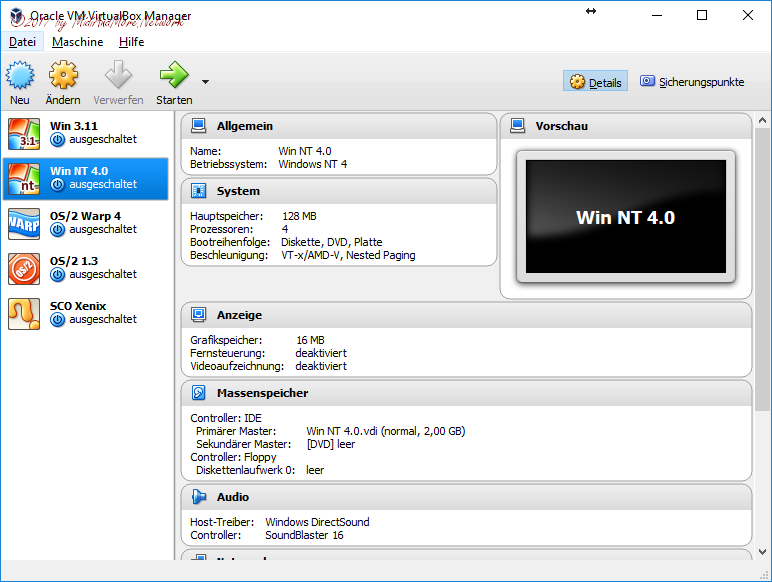Select the OS/2 Warp 4 machine icon

coord(24,223)
